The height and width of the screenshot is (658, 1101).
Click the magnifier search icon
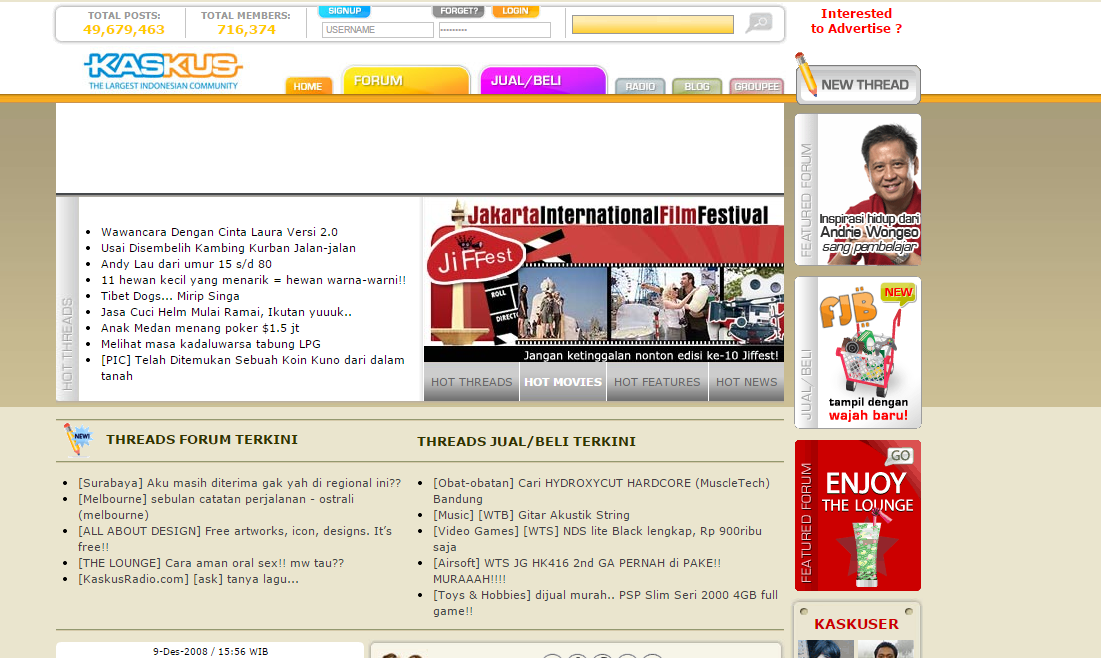(x=758, y=23)
